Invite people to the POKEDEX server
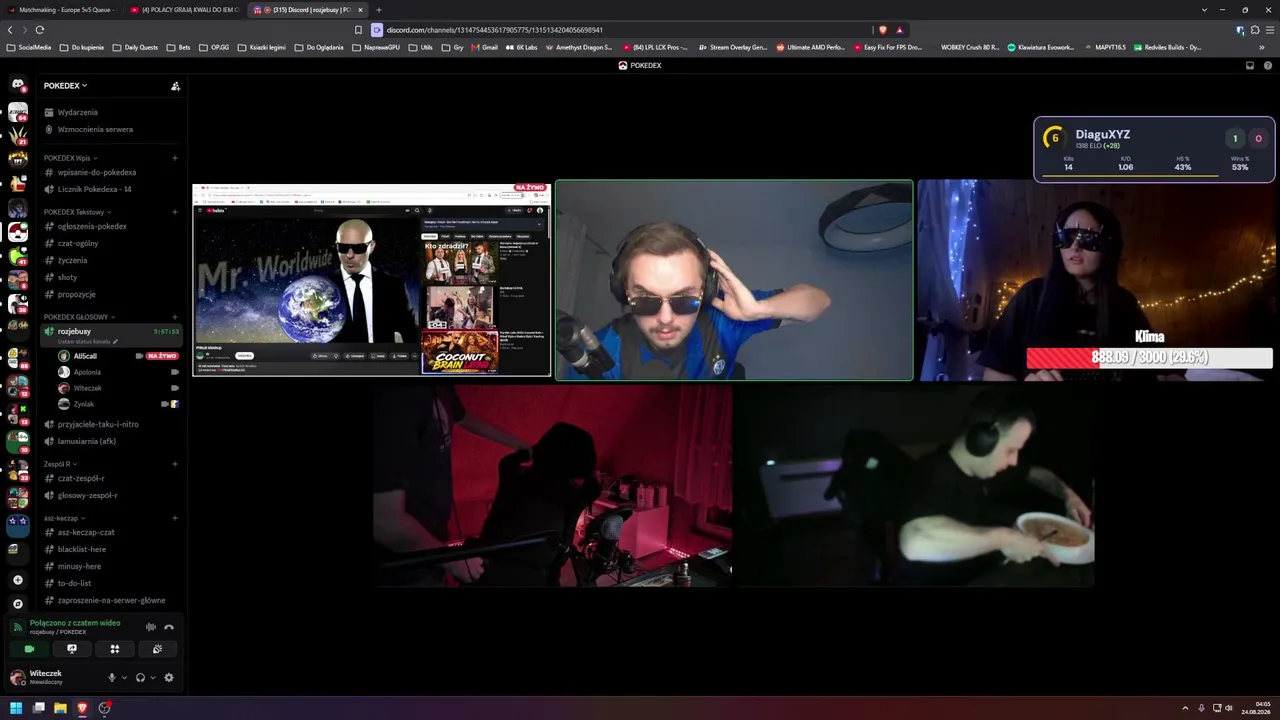Viewport: 1280px width, 720px height. [x=175, y=86]
